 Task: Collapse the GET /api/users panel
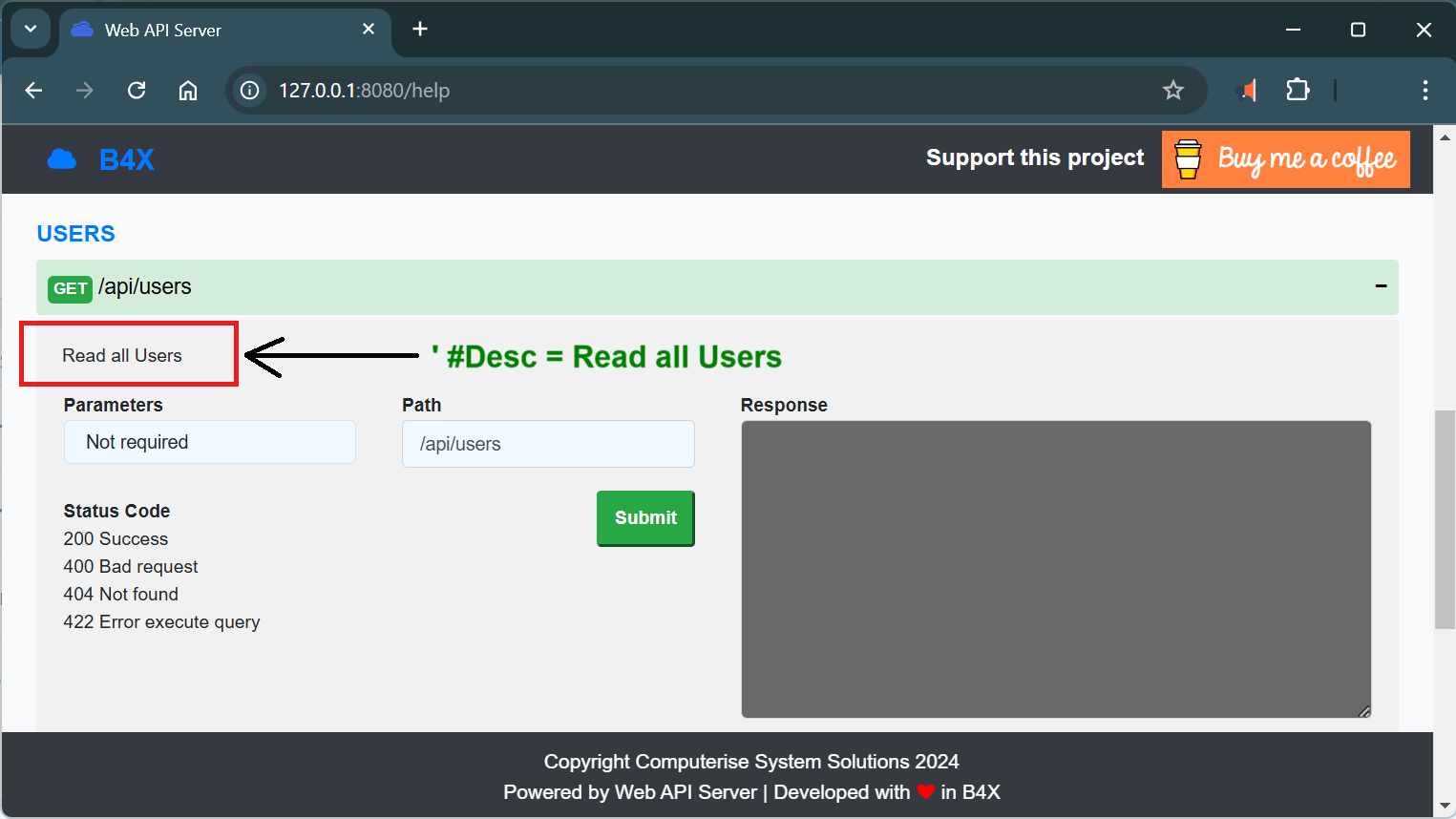pyautogui.click(x=1380, y=285)
